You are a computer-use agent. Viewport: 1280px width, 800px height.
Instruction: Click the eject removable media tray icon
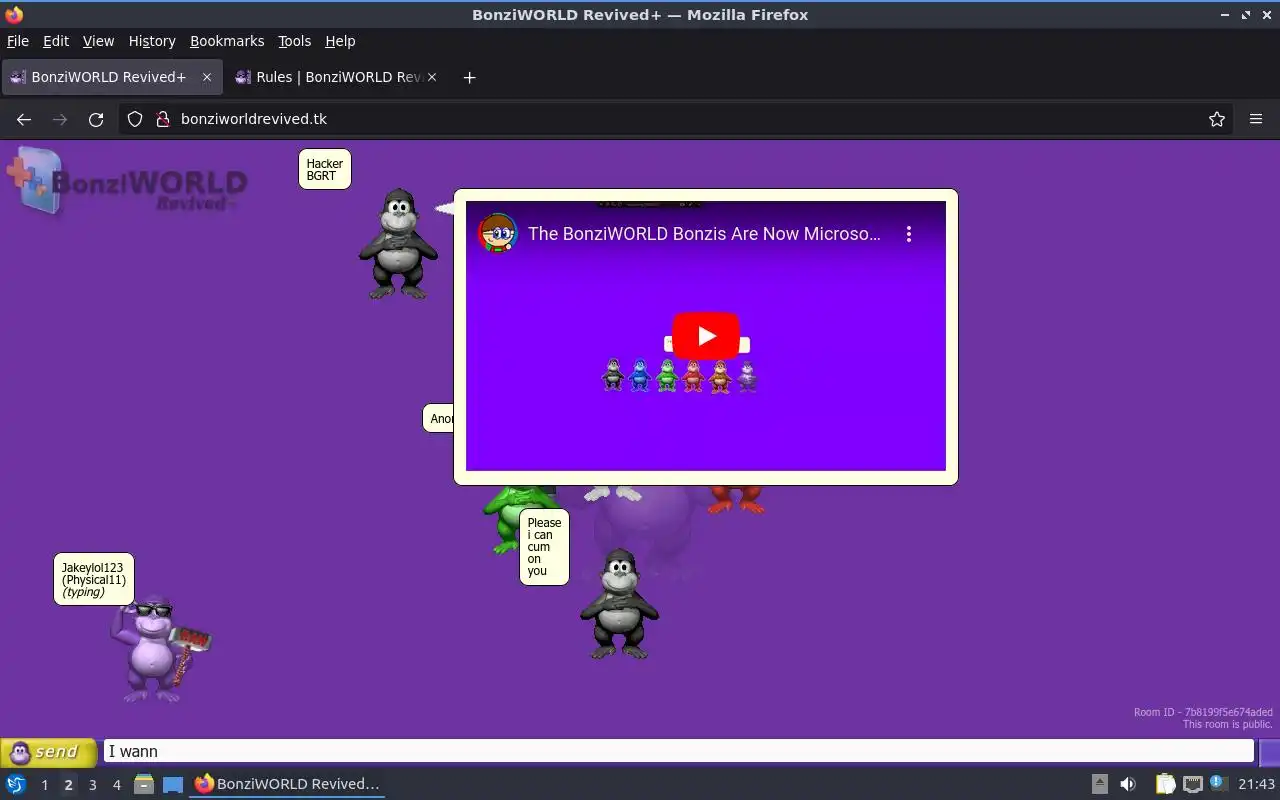coord(1100,784)
